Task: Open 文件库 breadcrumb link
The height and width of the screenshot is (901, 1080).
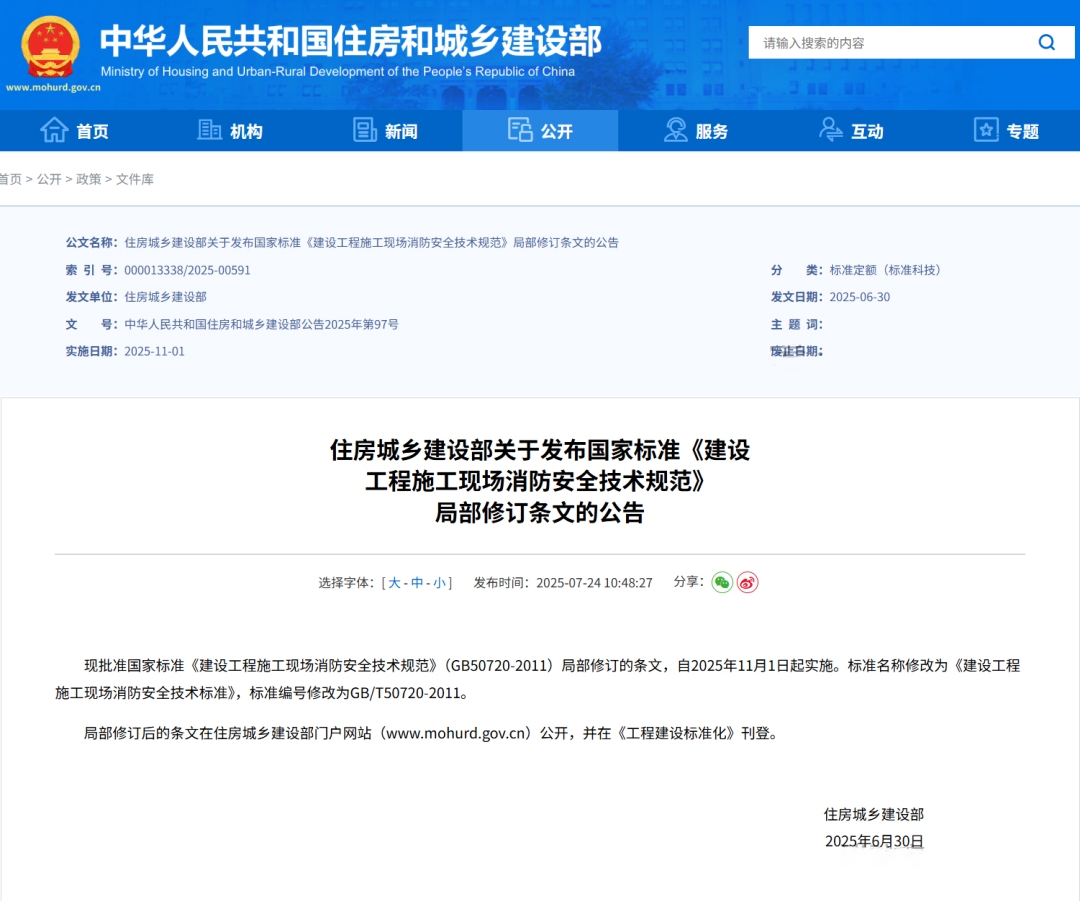Action: click(x=135, y=179)
